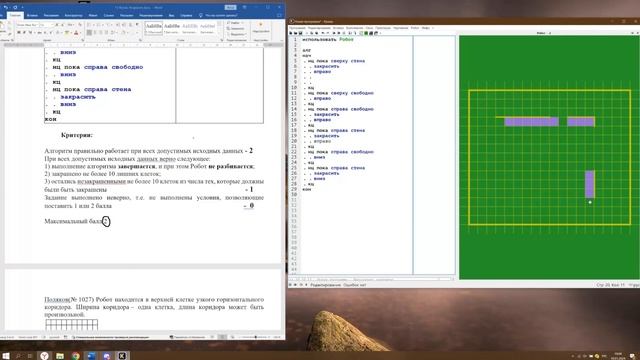Open the font name dropdown in Word
Screen dimensions: 640x360
pyautogui.click(x=37, y=24)
